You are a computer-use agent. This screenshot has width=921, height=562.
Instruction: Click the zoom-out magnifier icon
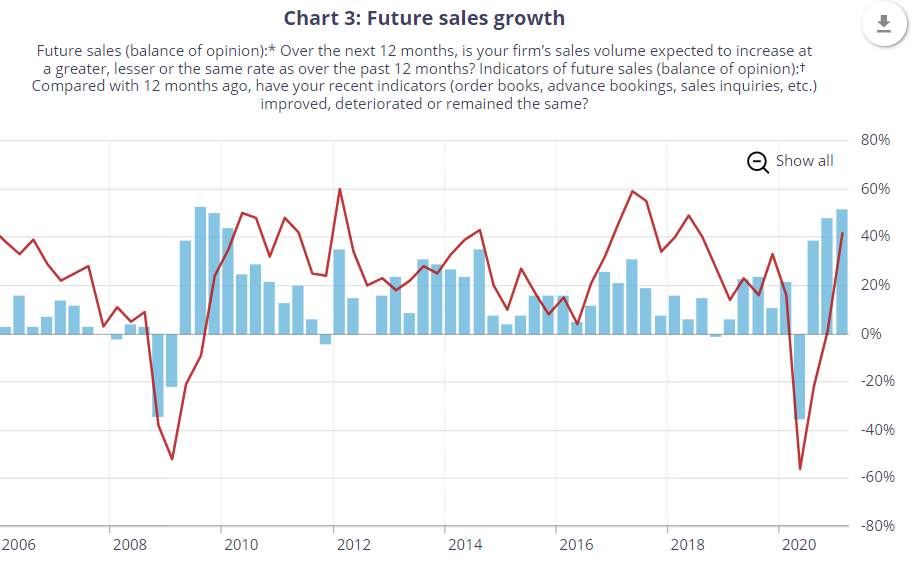pos(758,163)
